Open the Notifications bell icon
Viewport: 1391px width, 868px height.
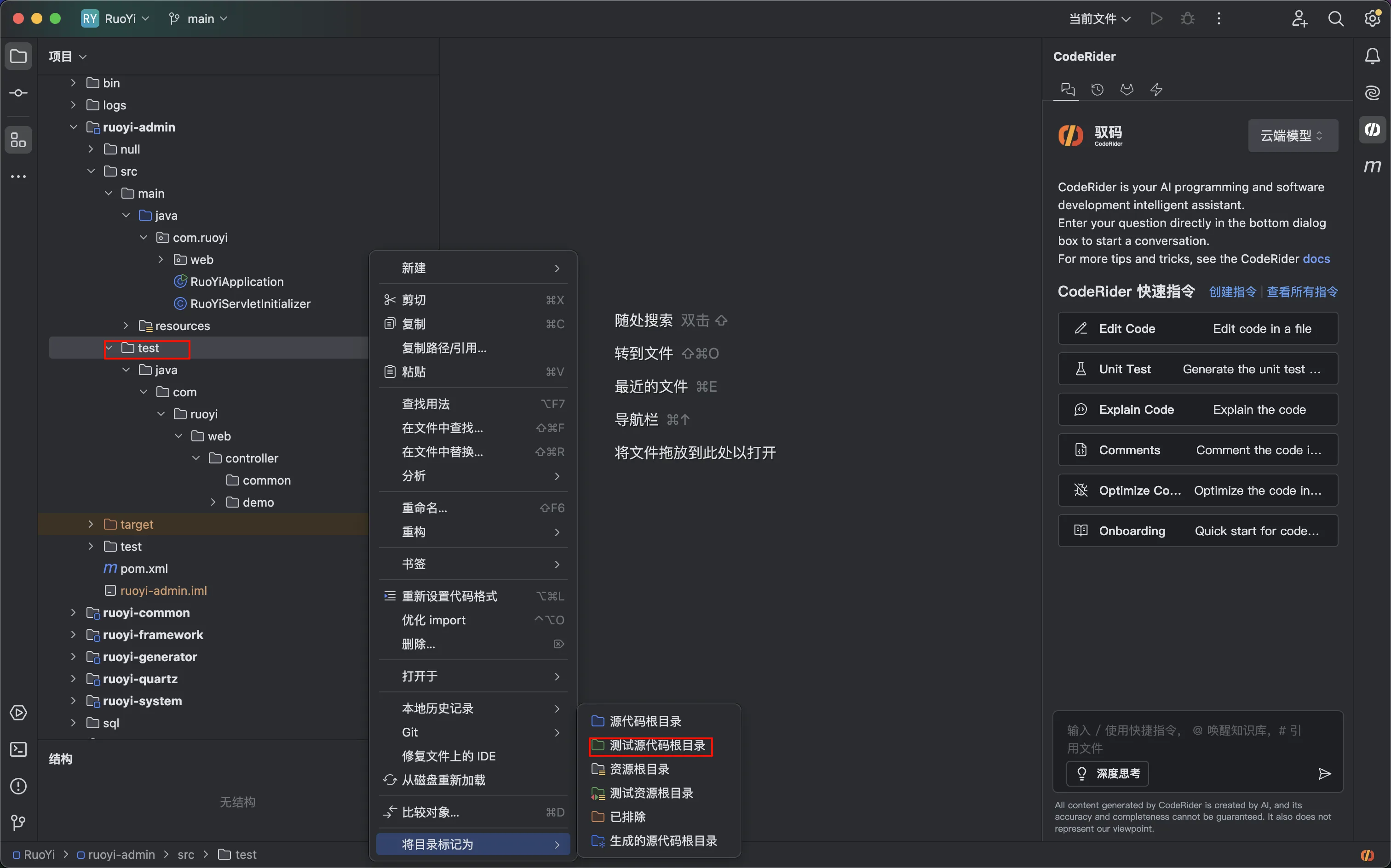(x=1372, y=56)
